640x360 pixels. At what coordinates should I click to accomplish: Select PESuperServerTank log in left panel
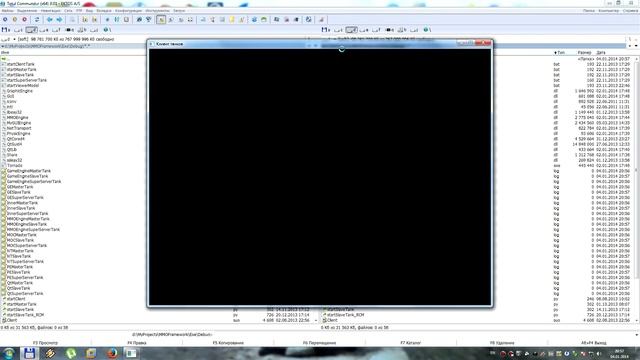point(25,278)
